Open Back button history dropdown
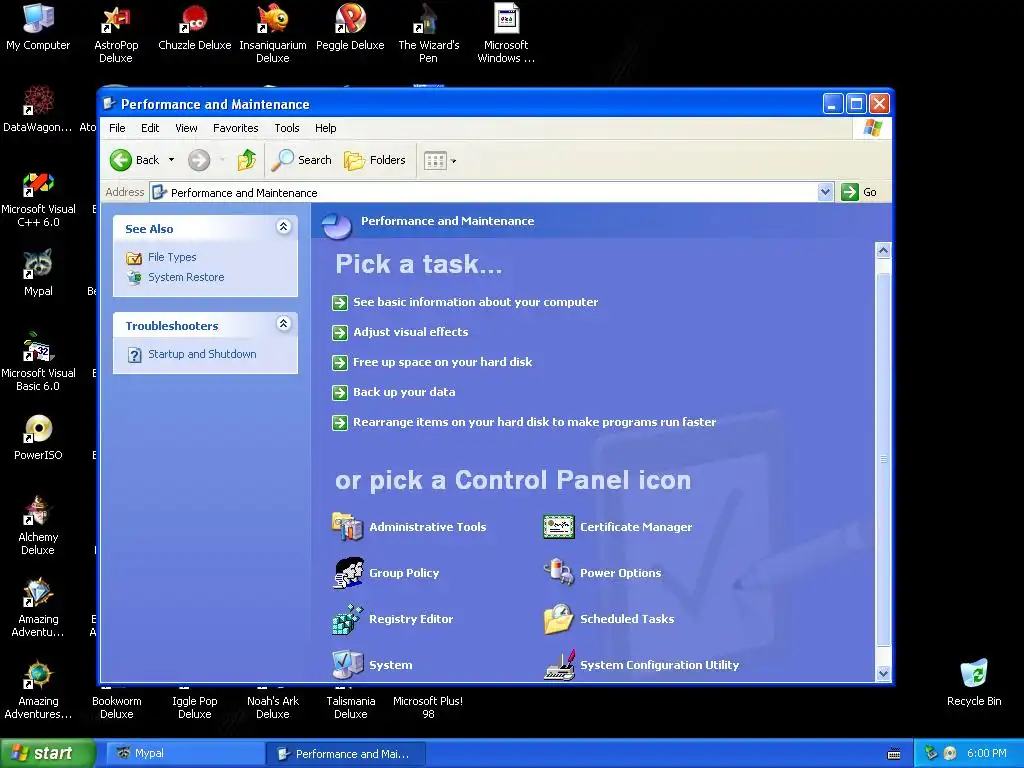Viewport: 1024px width, 768px height. (172, 160)
